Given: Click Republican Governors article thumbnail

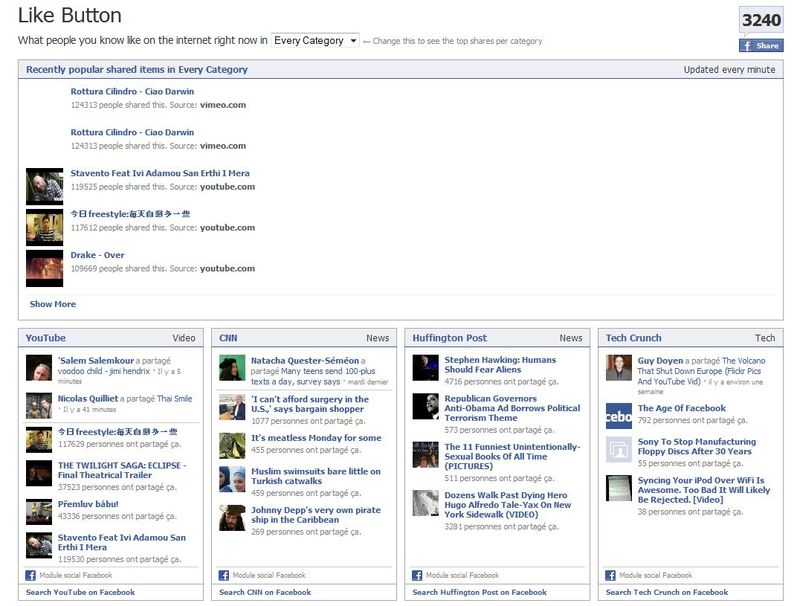Looking at the screenshot, I should click(x=426, y=407).
